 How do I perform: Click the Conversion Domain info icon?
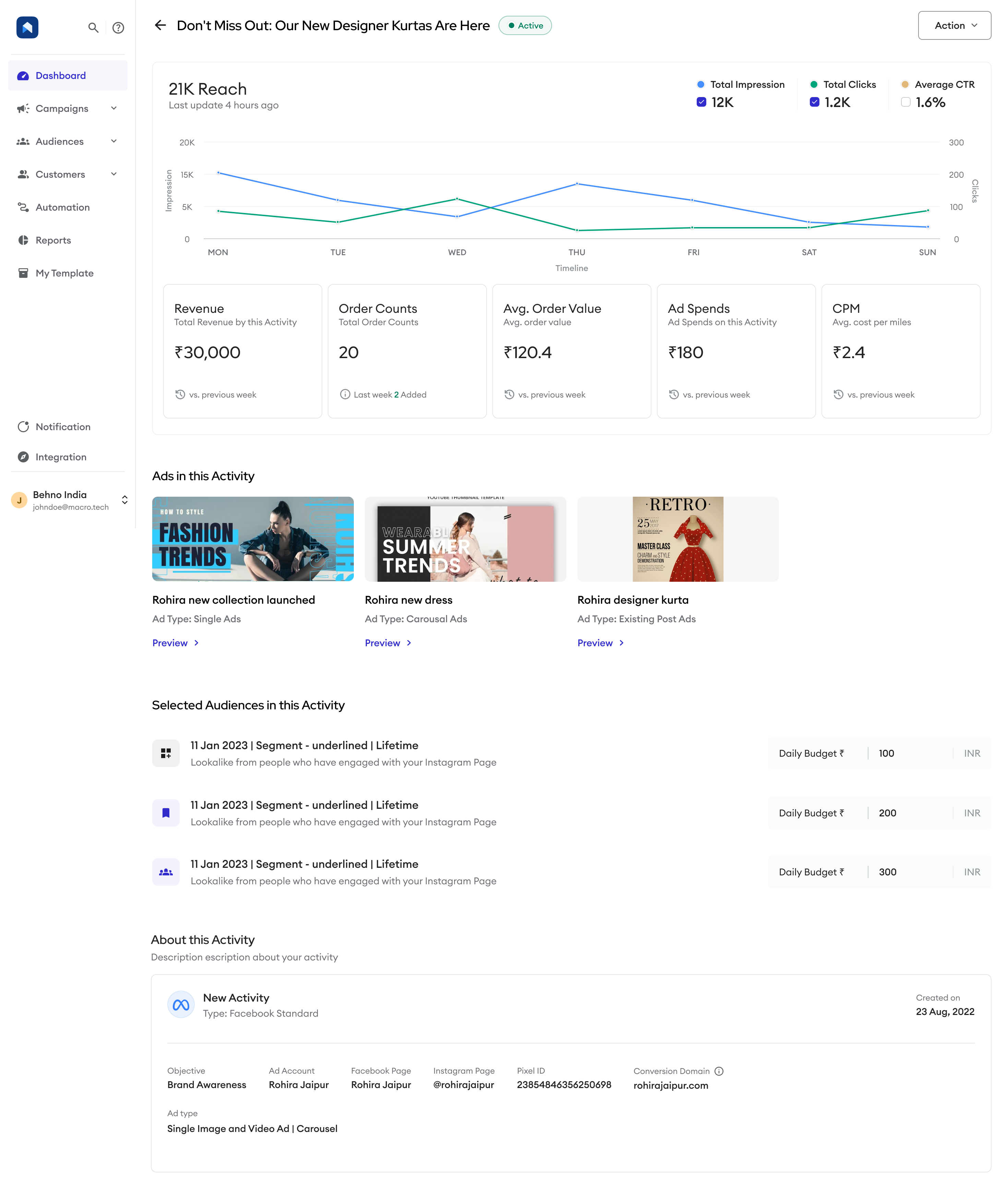pos(719,1071)
